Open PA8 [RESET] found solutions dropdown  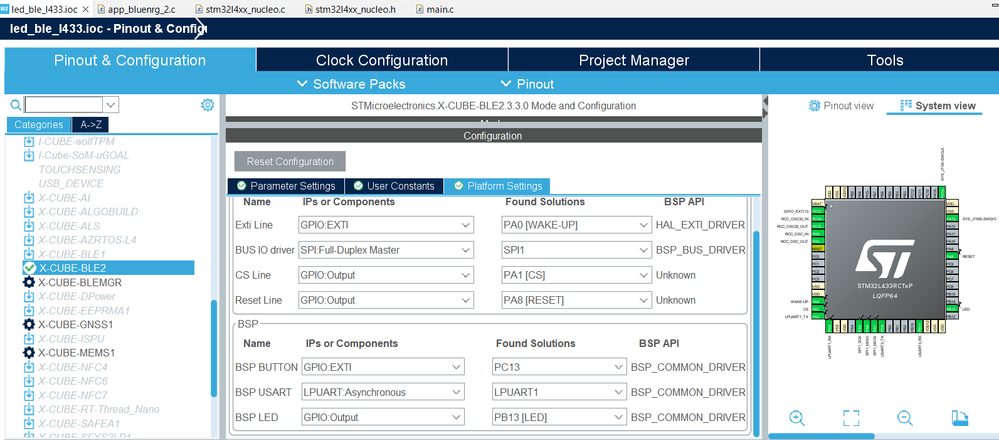coord(576,300)
